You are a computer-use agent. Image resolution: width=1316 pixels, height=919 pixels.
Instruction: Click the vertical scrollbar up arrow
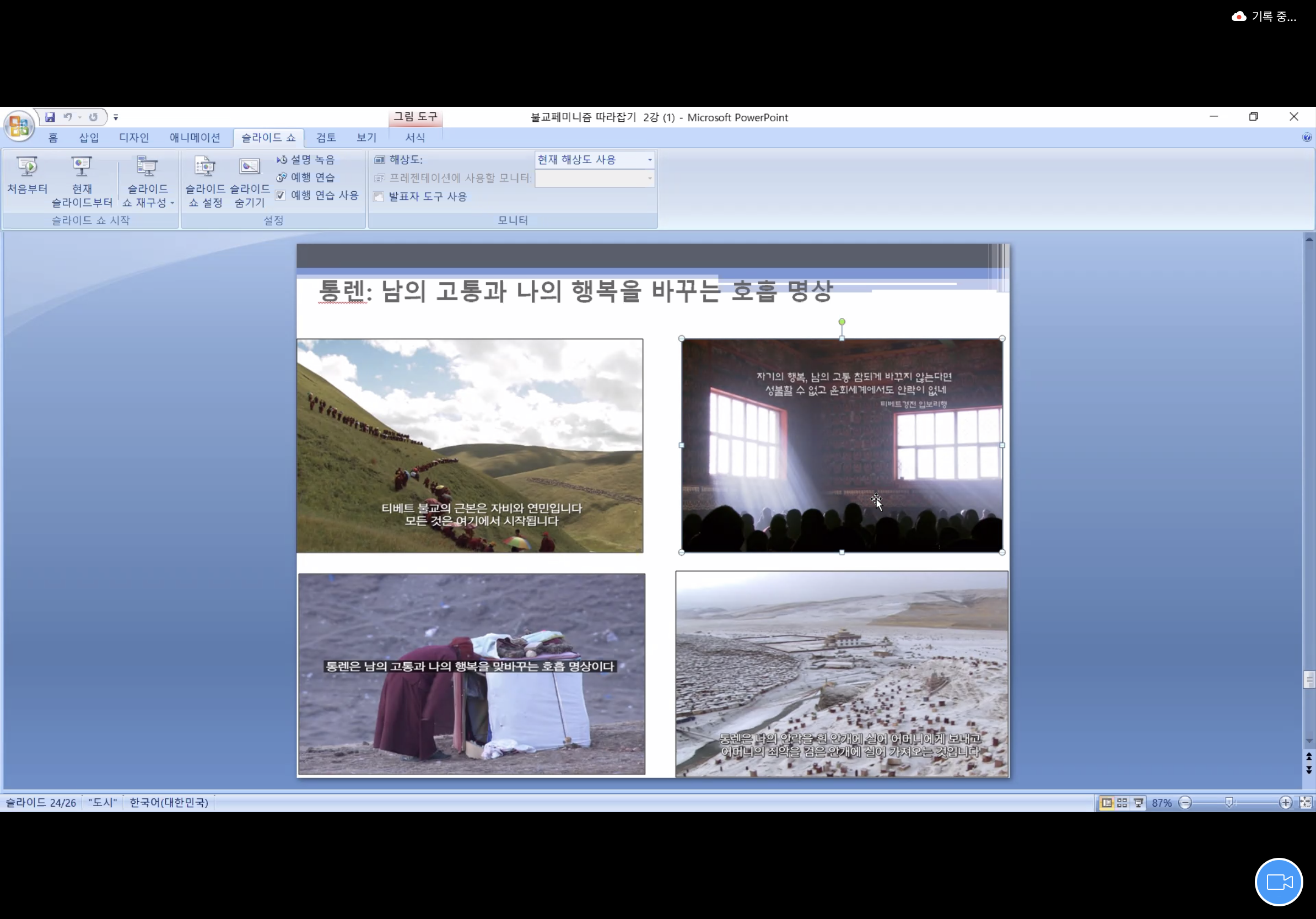tap(1308, 239)
